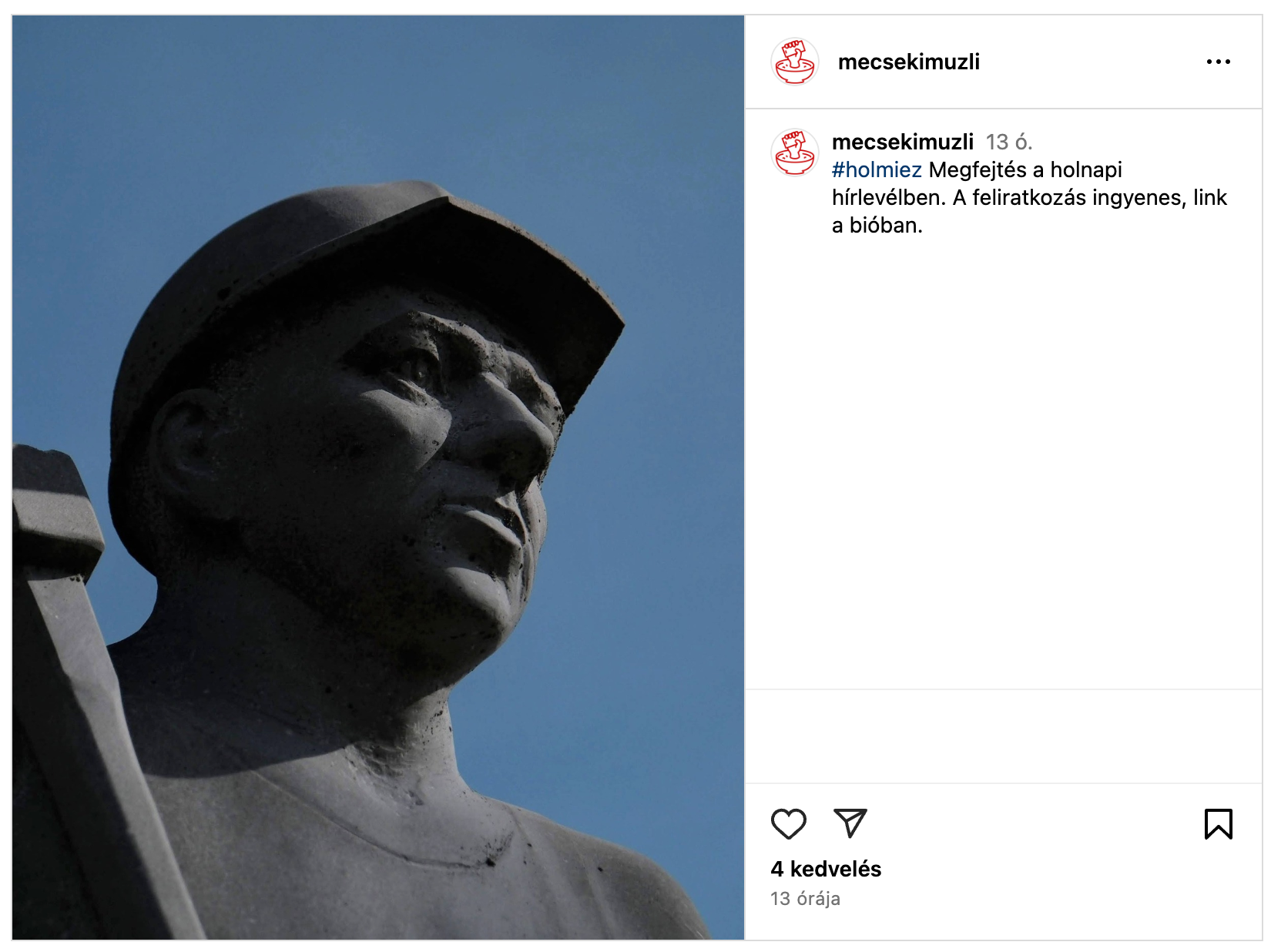Open mecsekimuzli username in header
Viewport: 1271px width, 952px height.
click(909, 62)
